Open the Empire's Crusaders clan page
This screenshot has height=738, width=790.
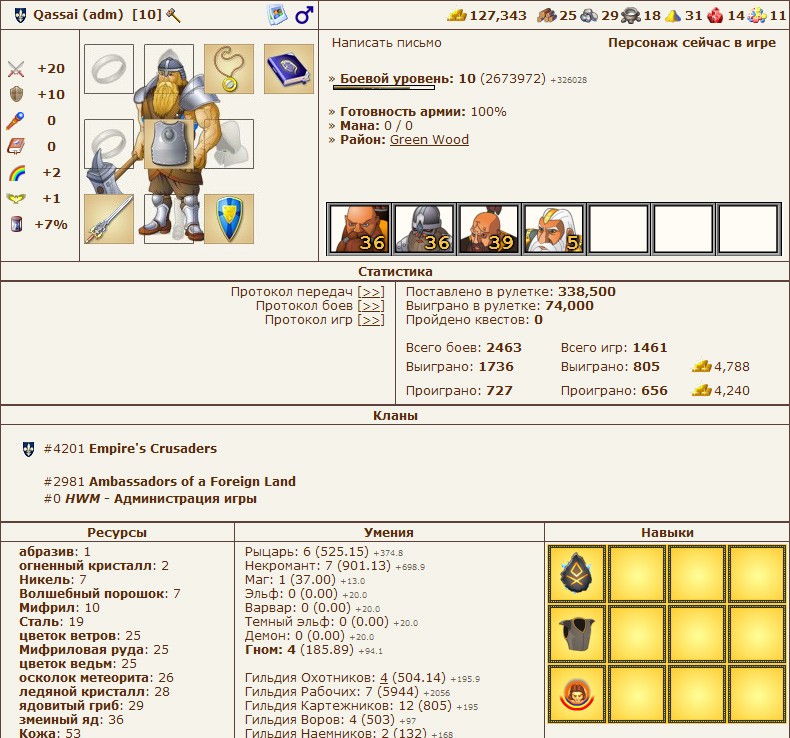pyautogui.click(x=153, y=449)
